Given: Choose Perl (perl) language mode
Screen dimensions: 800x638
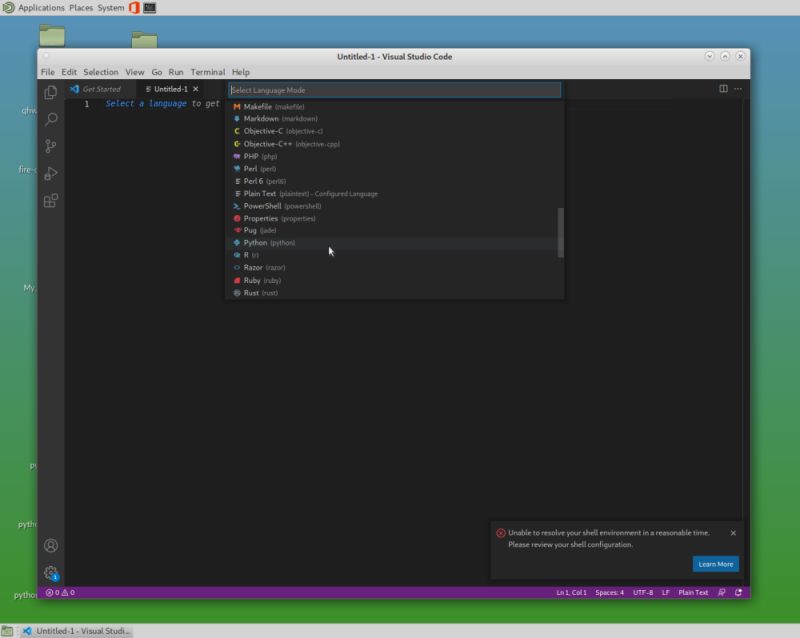Looking at the screenshot, I should point(394,168).
